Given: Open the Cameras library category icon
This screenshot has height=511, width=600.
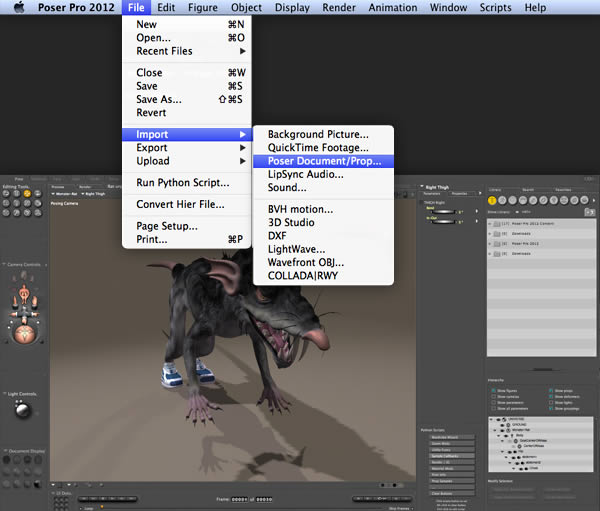Looking at the screenshot, I should click(564, 200).
